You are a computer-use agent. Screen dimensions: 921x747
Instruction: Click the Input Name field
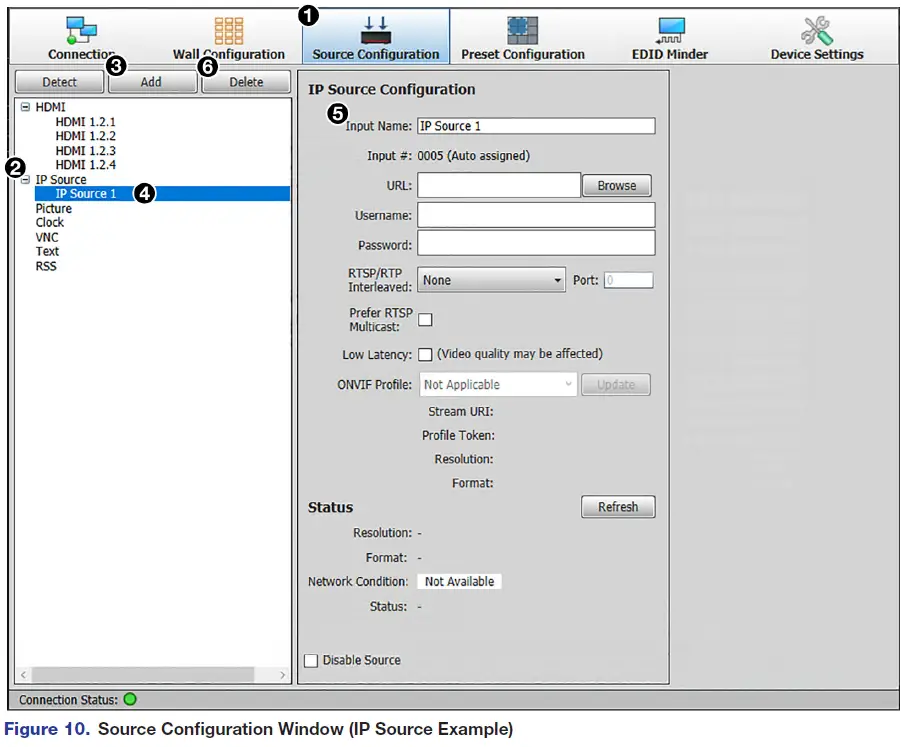[x=536, y=126]
